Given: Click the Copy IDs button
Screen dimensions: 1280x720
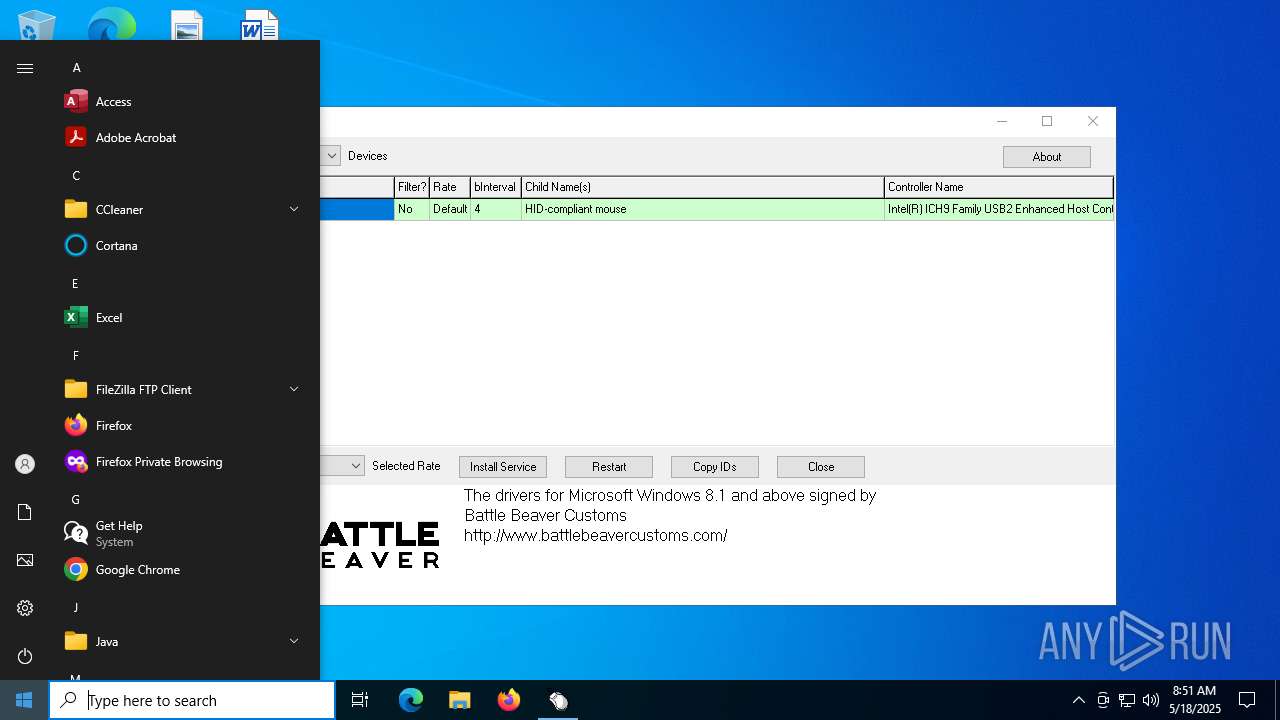Looking at the screenshot, I should point(715,467).
